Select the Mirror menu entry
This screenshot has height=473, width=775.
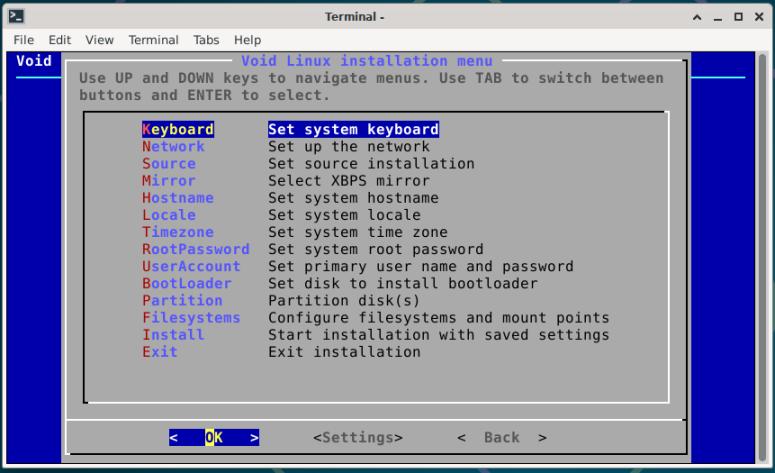169,181
